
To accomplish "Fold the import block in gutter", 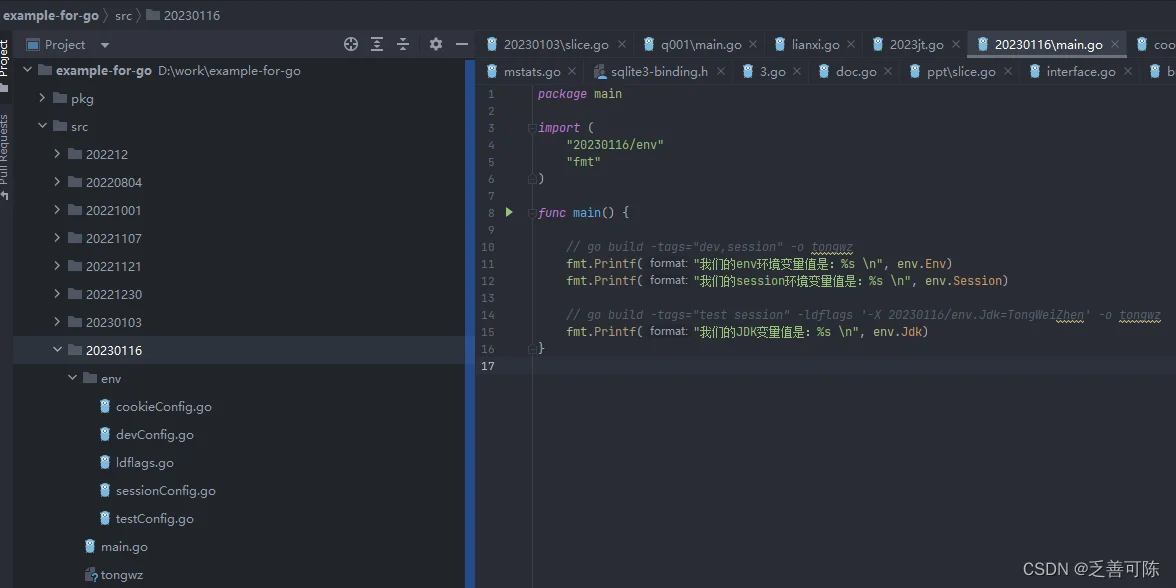I will (x=533, y=128).
